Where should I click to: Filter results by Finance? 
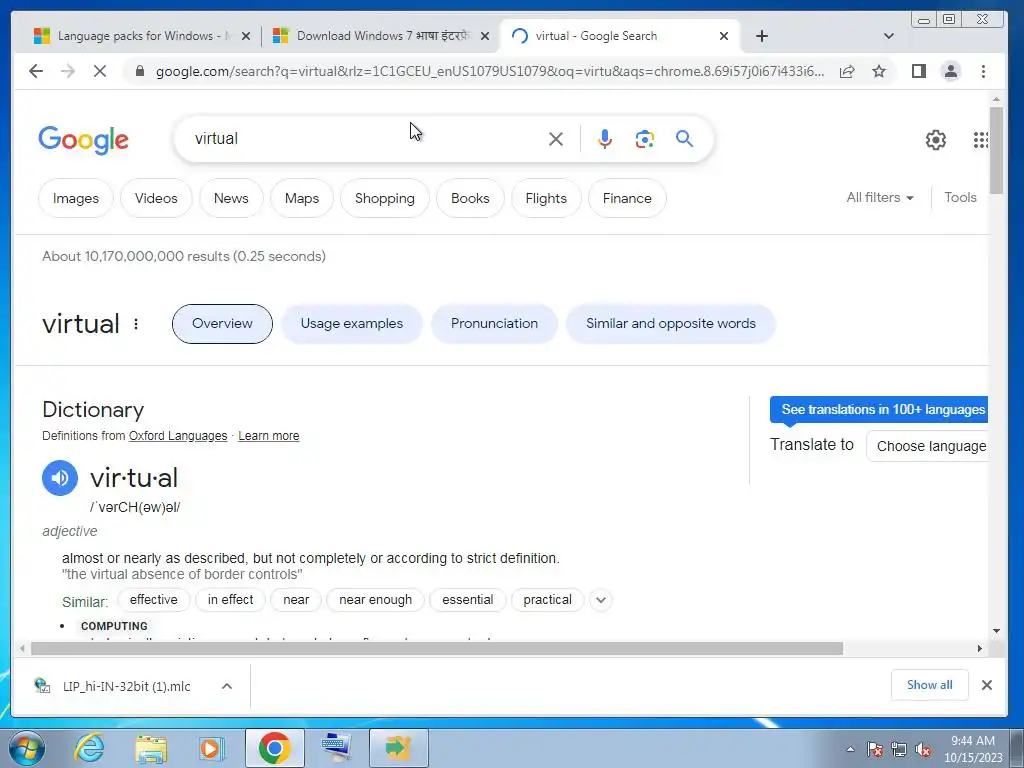[627, 198]
